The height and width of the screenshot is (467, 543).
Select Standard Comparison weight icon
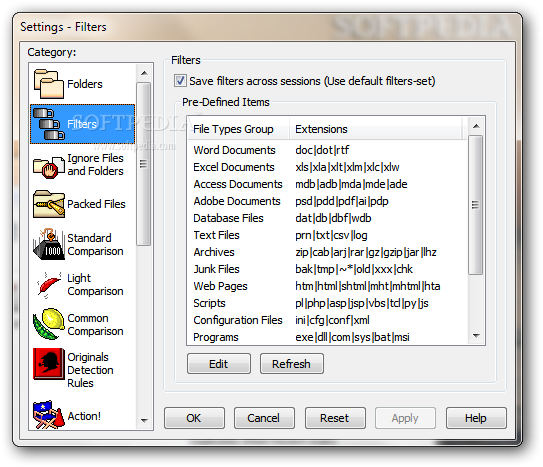48,244
